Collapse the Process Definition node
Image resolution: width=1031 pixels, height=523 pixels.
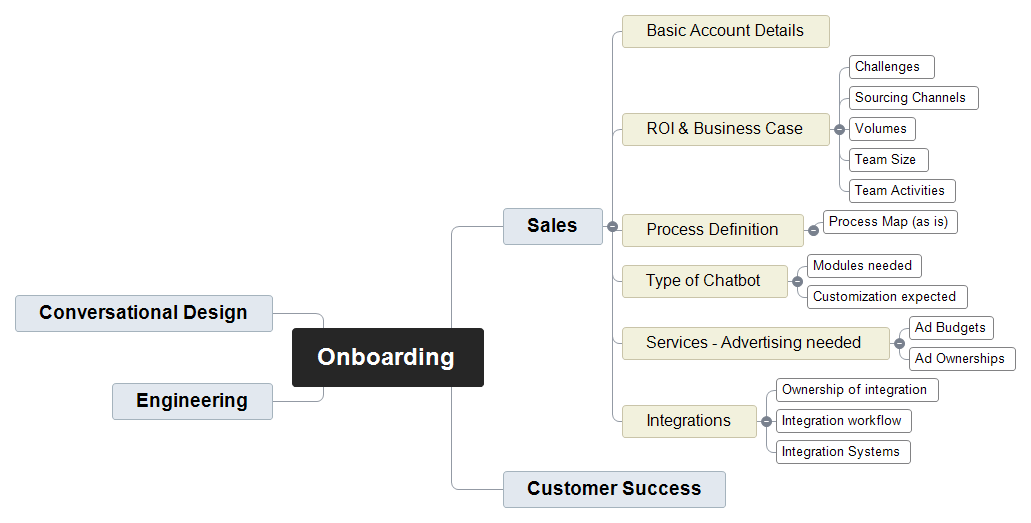pyautogui.click(x=813, y=230)
